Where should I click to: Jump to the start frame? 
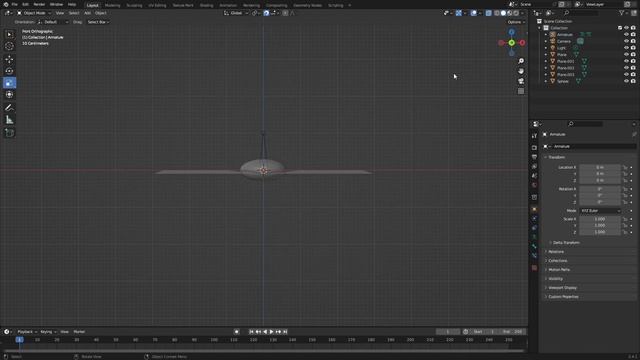click(x=251, y=332)
